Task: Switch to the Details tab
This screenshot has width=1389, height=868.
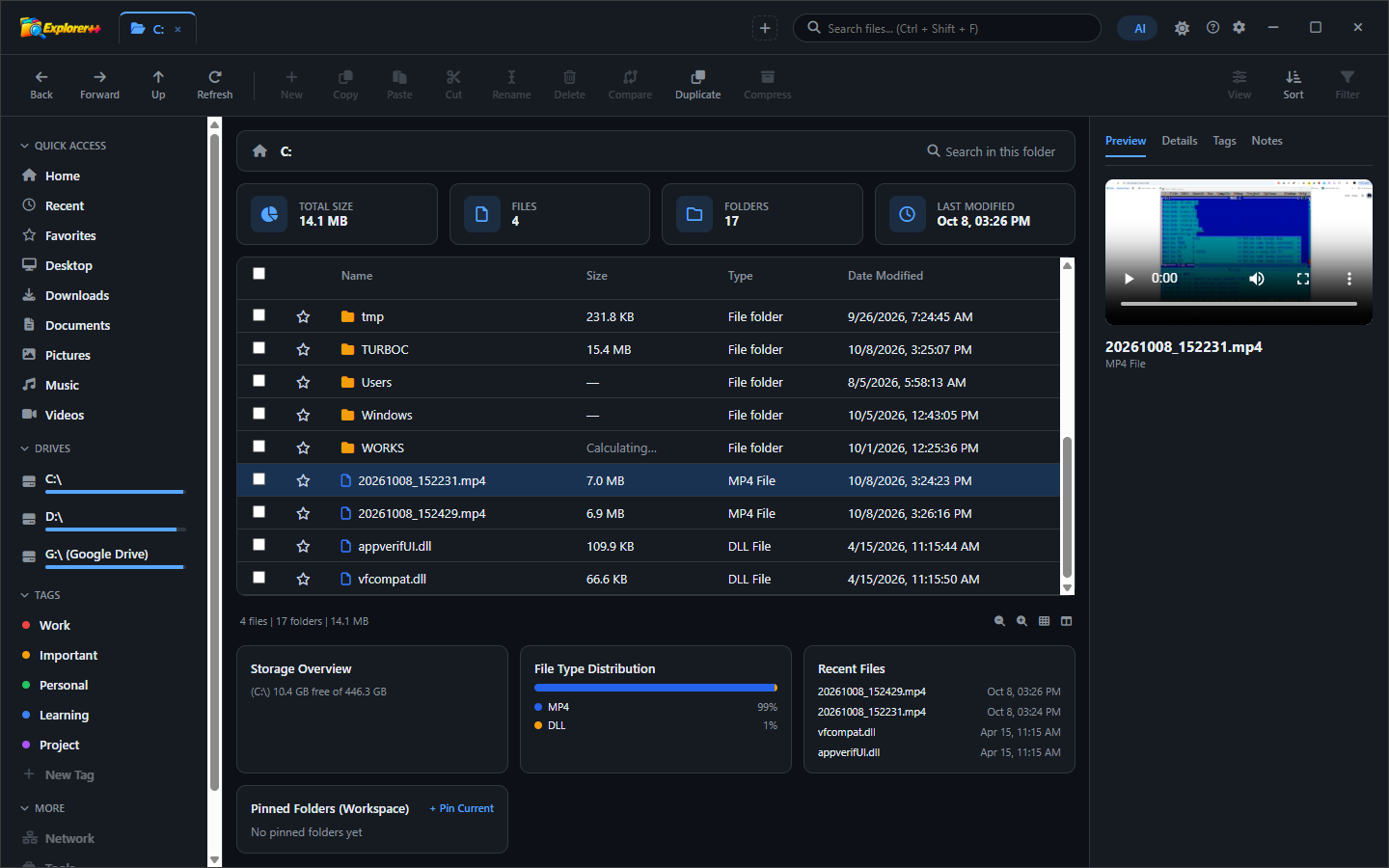Action: [x=1179, y=141]
